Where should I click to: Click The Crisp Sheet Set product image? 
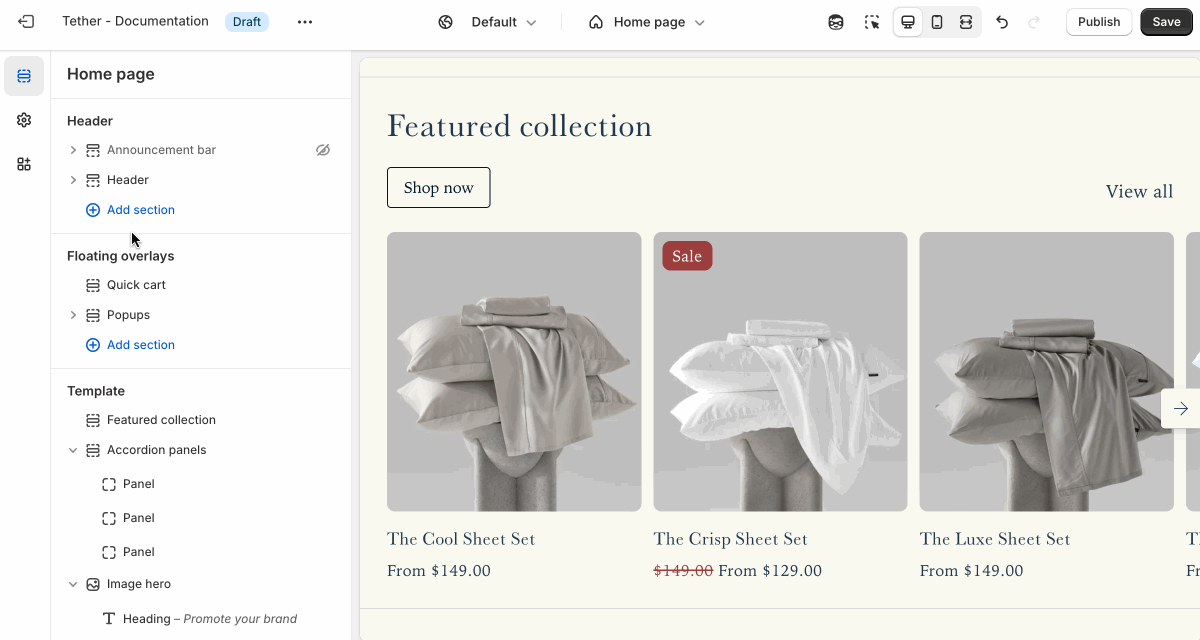[780, 372]
